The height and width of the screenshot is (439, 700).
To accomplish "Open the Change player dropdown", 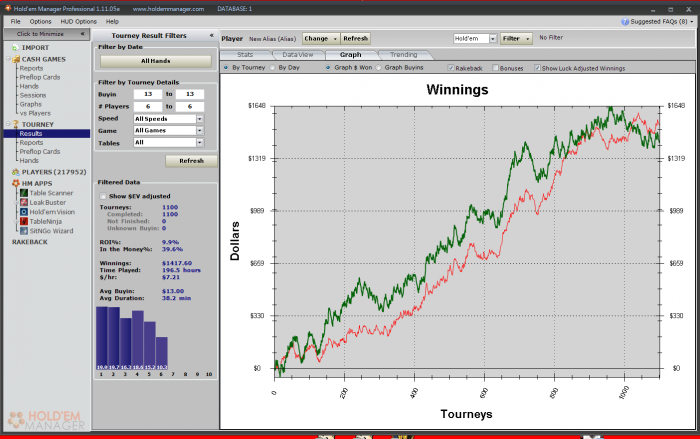I will click(321, 38).
